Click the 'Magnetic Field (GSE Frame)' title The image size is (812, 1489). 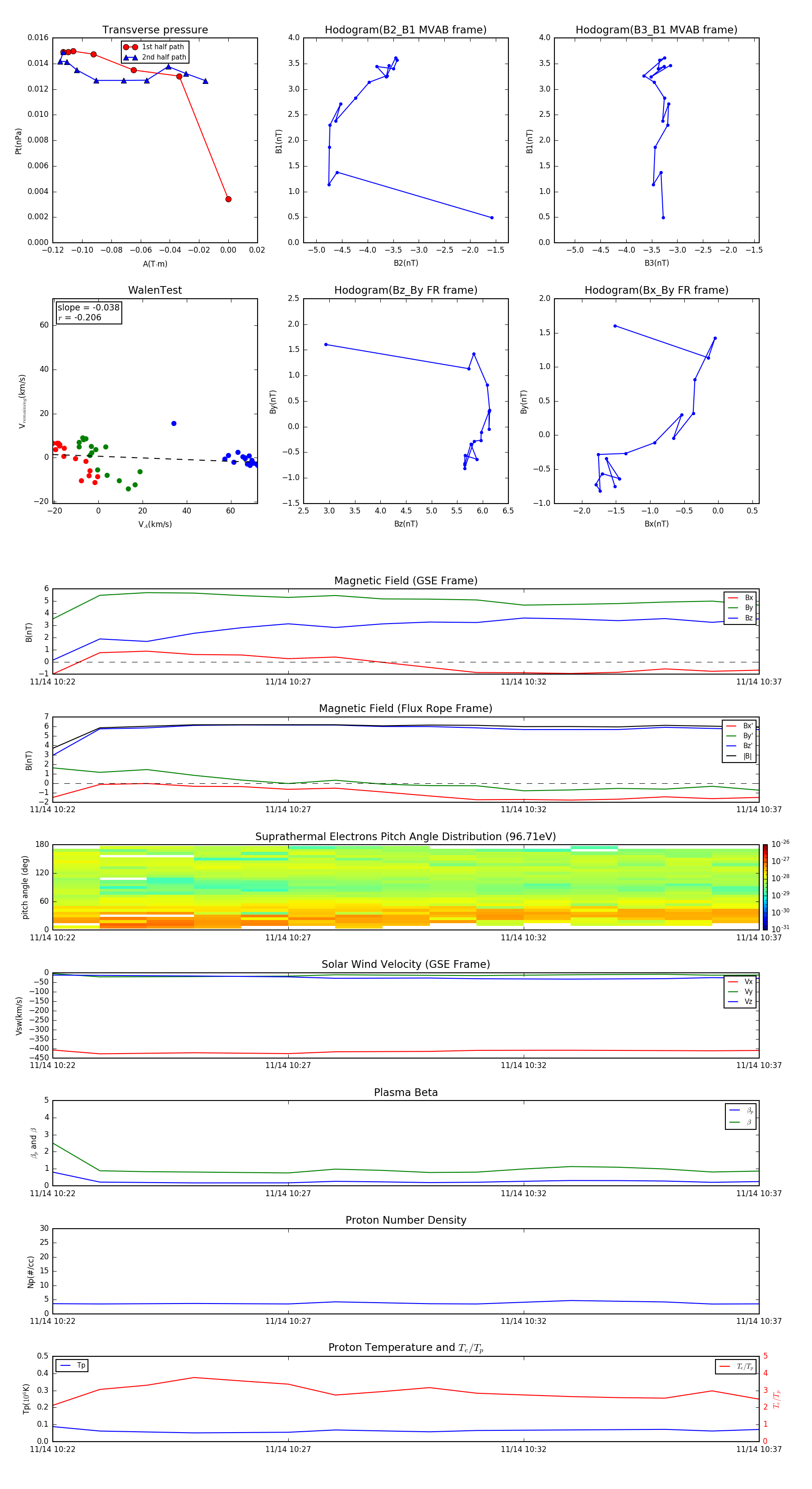406,581
